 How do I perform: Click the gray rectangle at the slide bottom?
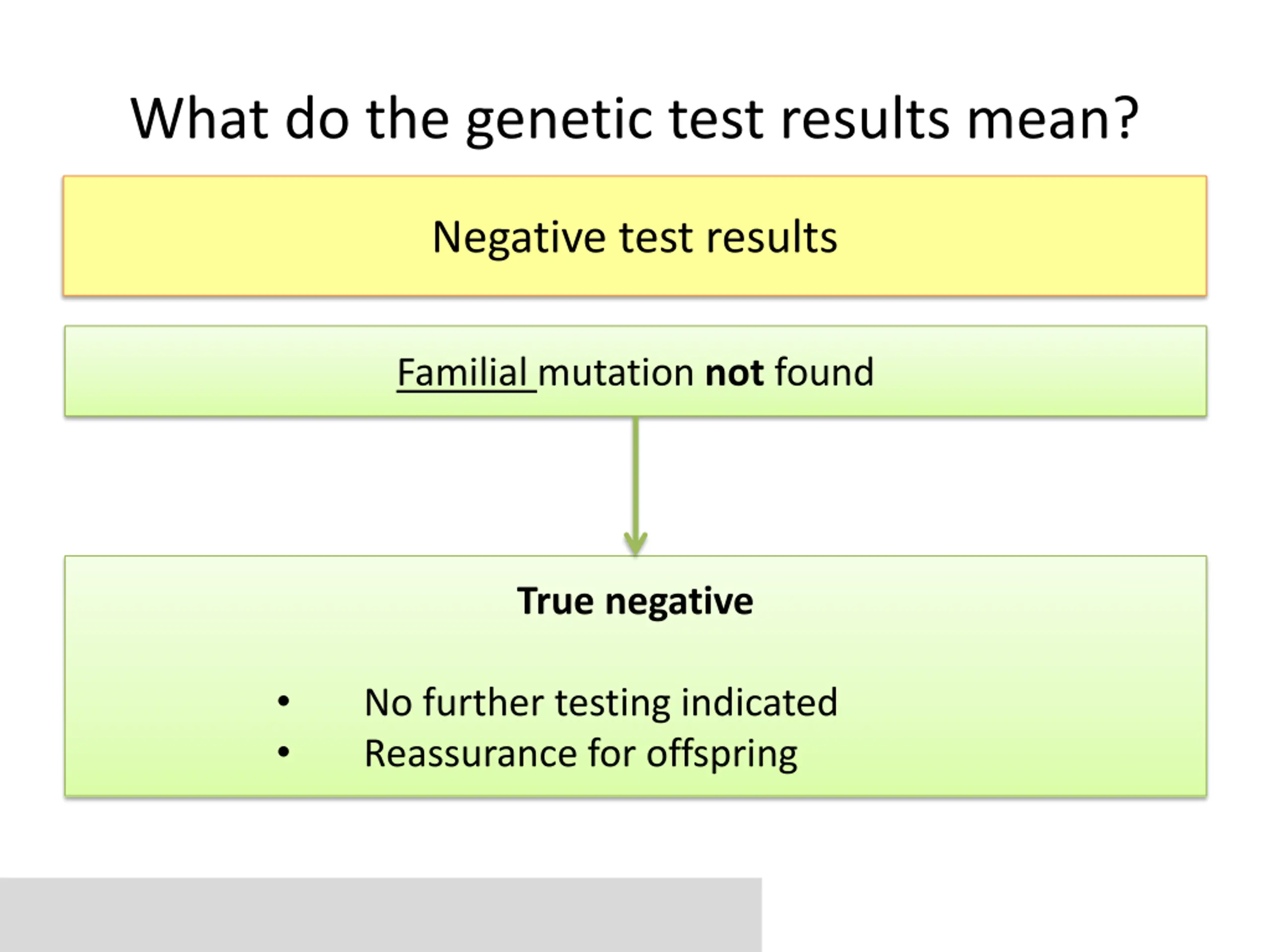tap(381, 914)
